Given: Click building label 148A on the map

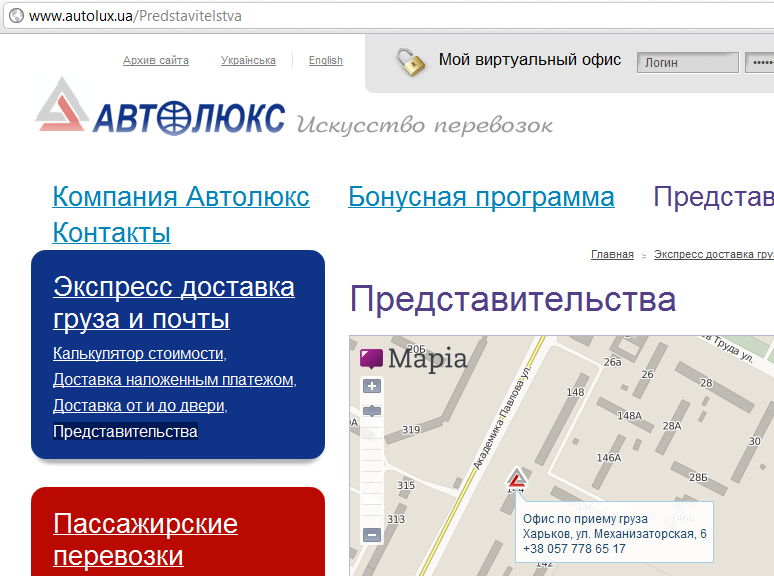Looking at the screenshot, I should click(629, 416).
